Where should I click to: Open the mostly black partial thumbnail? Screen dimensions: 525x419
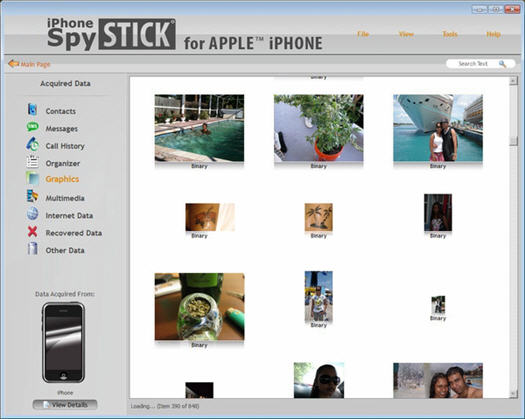[x=199, y=390]
